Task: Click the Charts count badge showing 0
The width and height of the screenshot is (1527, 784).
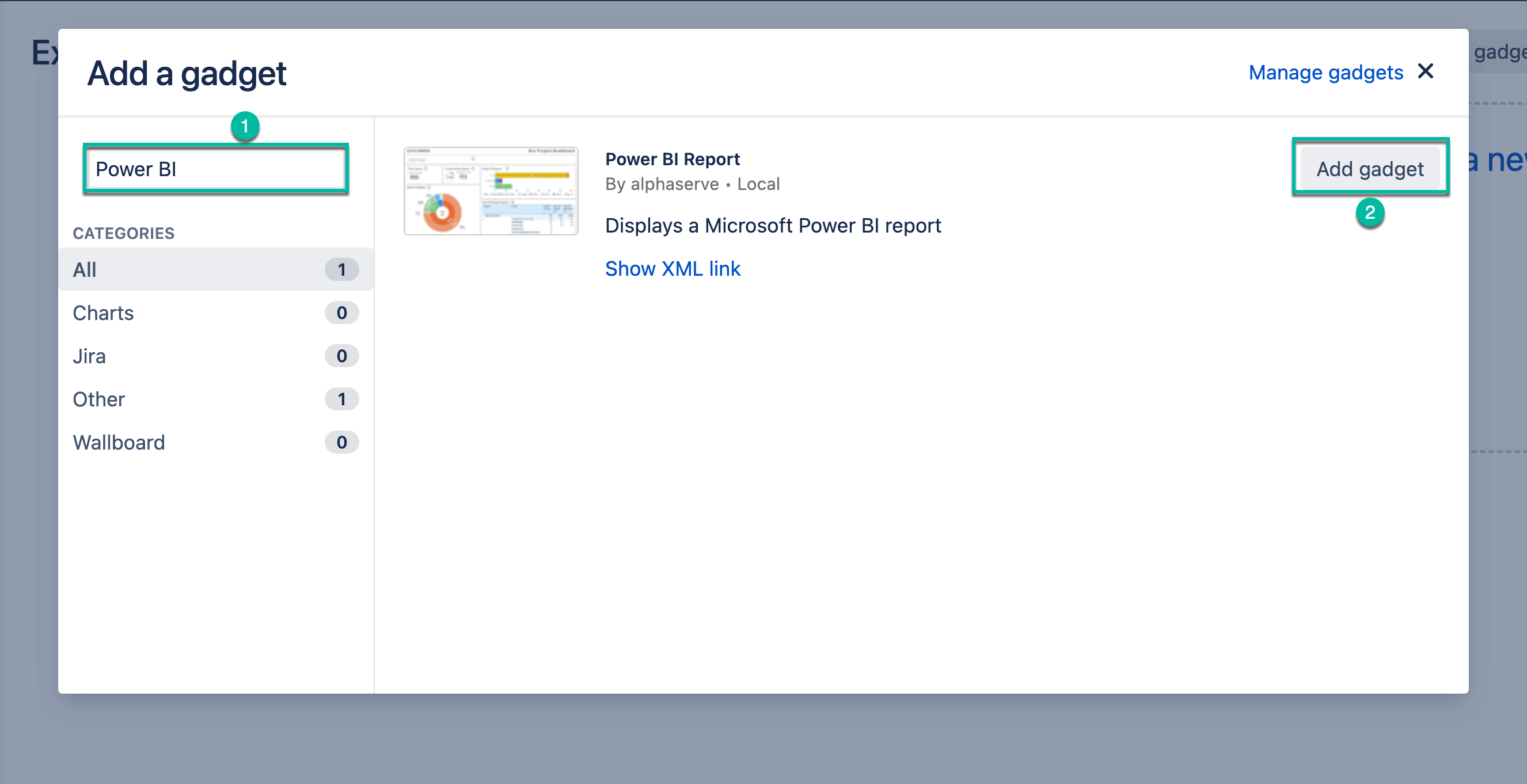Action: [x=341, y=313]
